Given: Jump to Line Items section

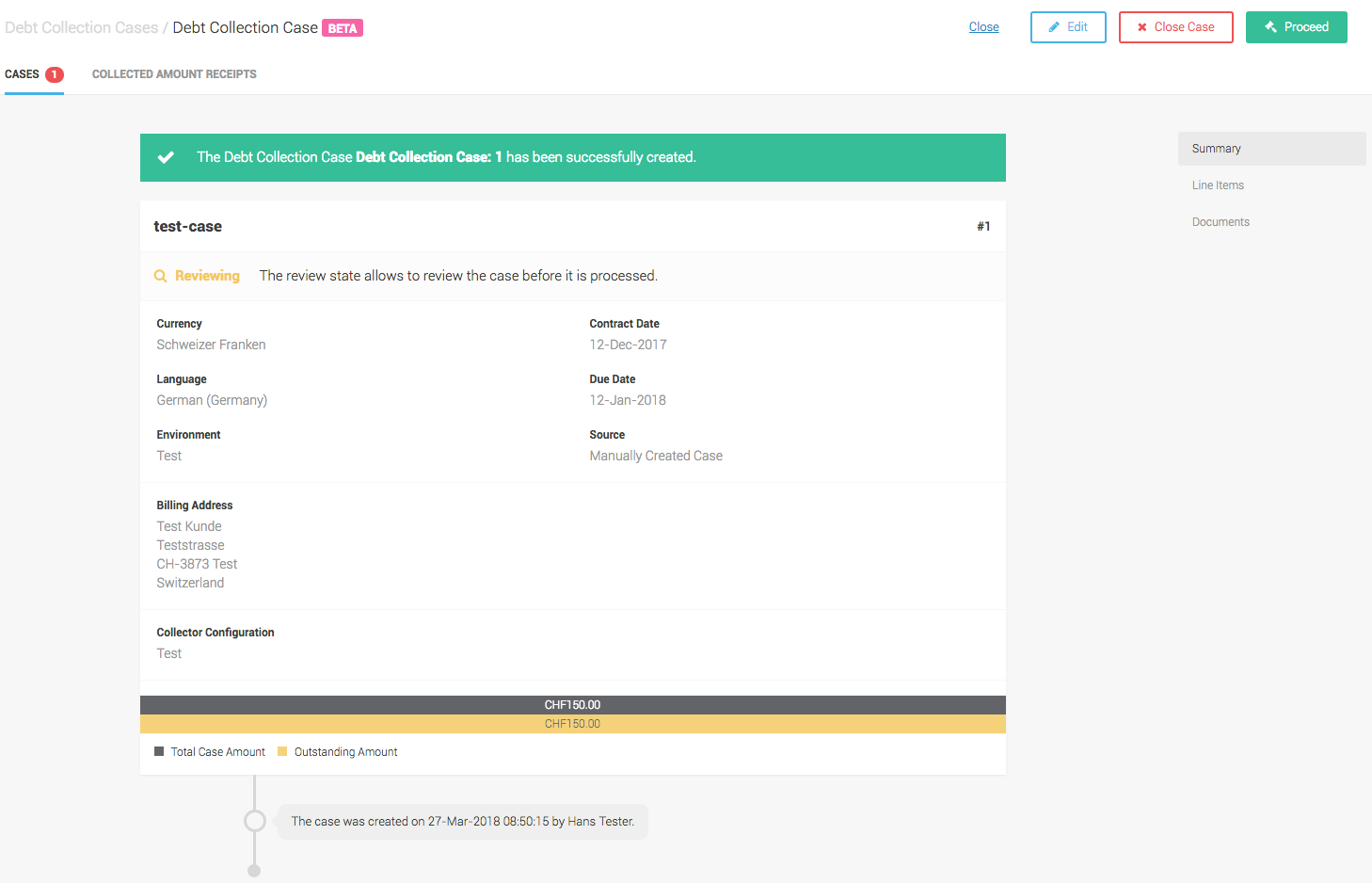Looking at the screenshot, I should [1218, 185].
